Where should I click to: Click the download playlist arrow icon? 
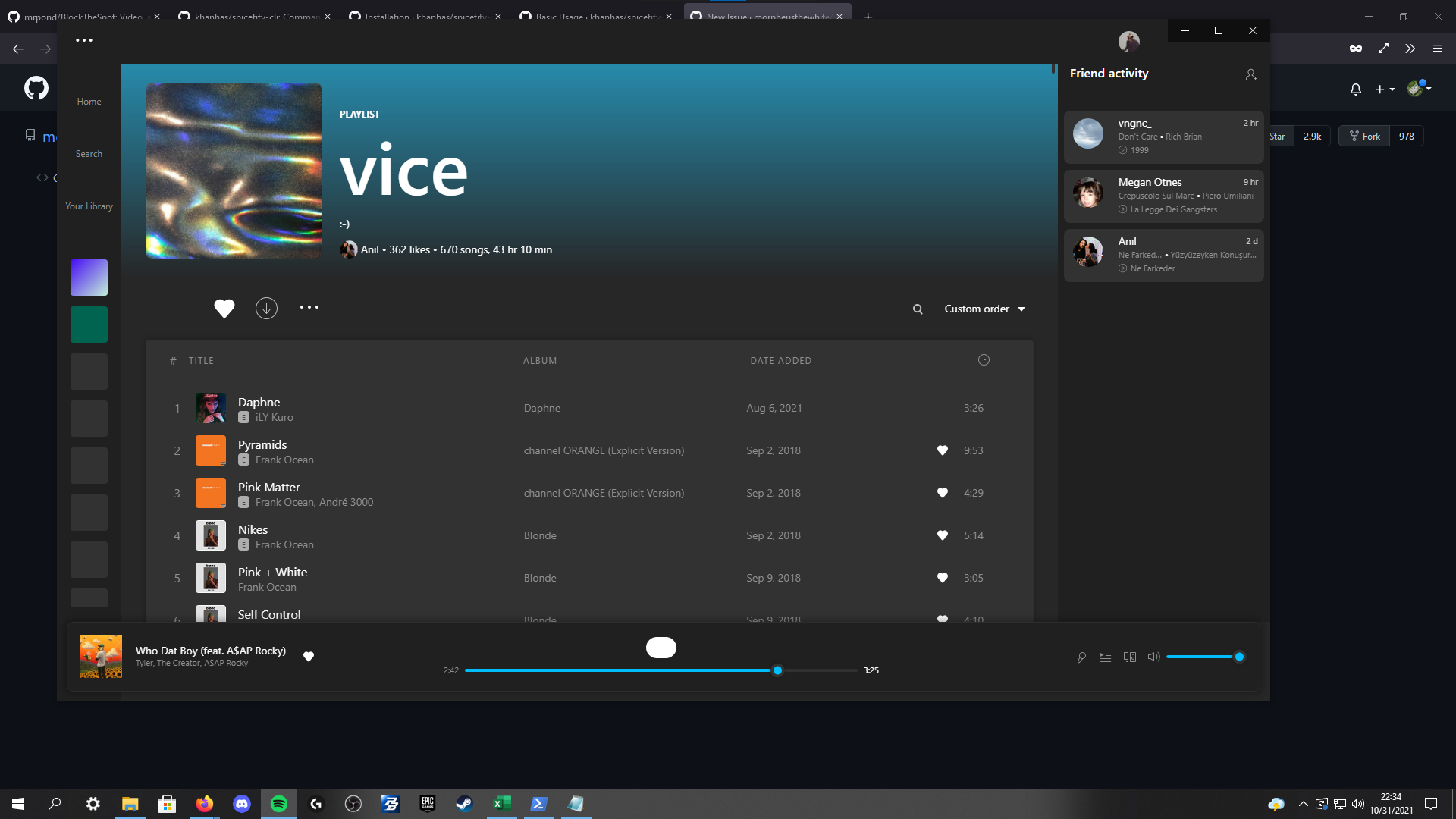coord(266,308)
